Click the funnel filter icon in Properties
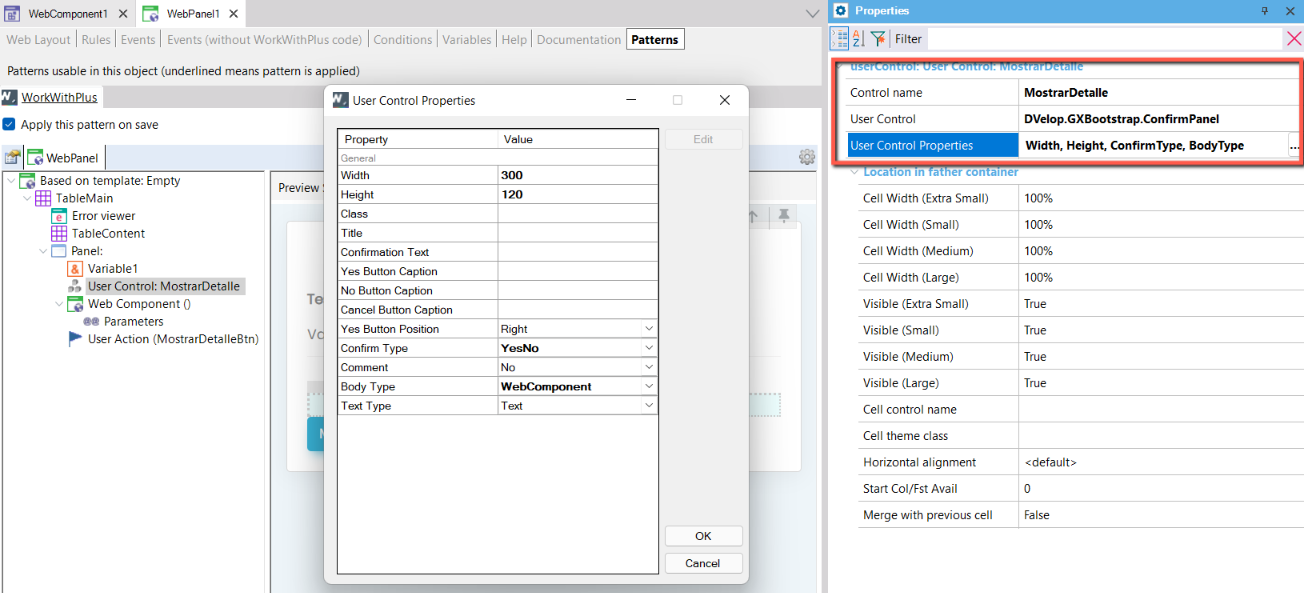Screen dimensions: 1304x593 tap(877, 38)
